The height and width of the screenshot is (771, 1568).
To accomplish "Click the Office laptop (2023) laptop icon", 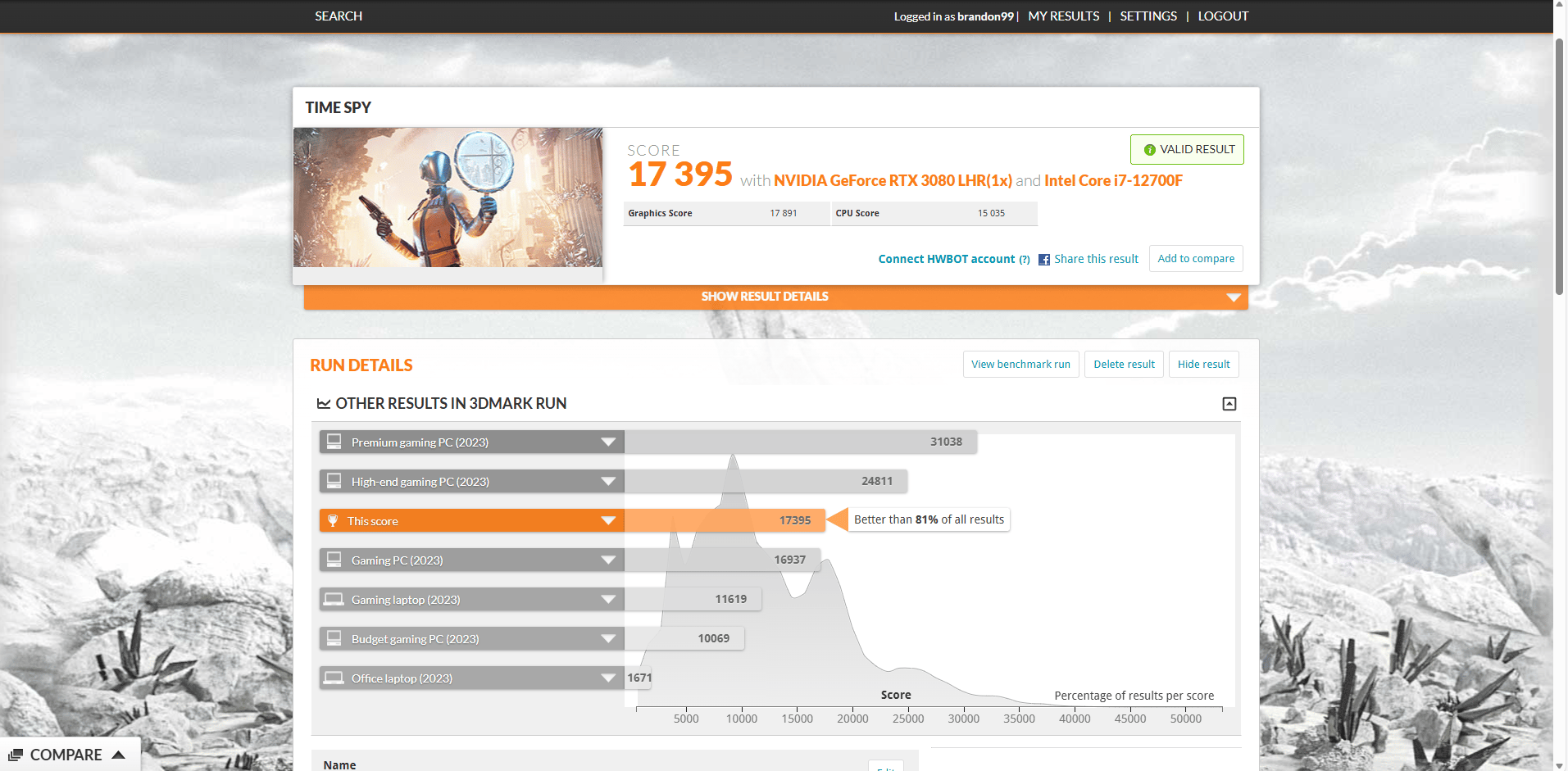I will [x=334, y=678].
